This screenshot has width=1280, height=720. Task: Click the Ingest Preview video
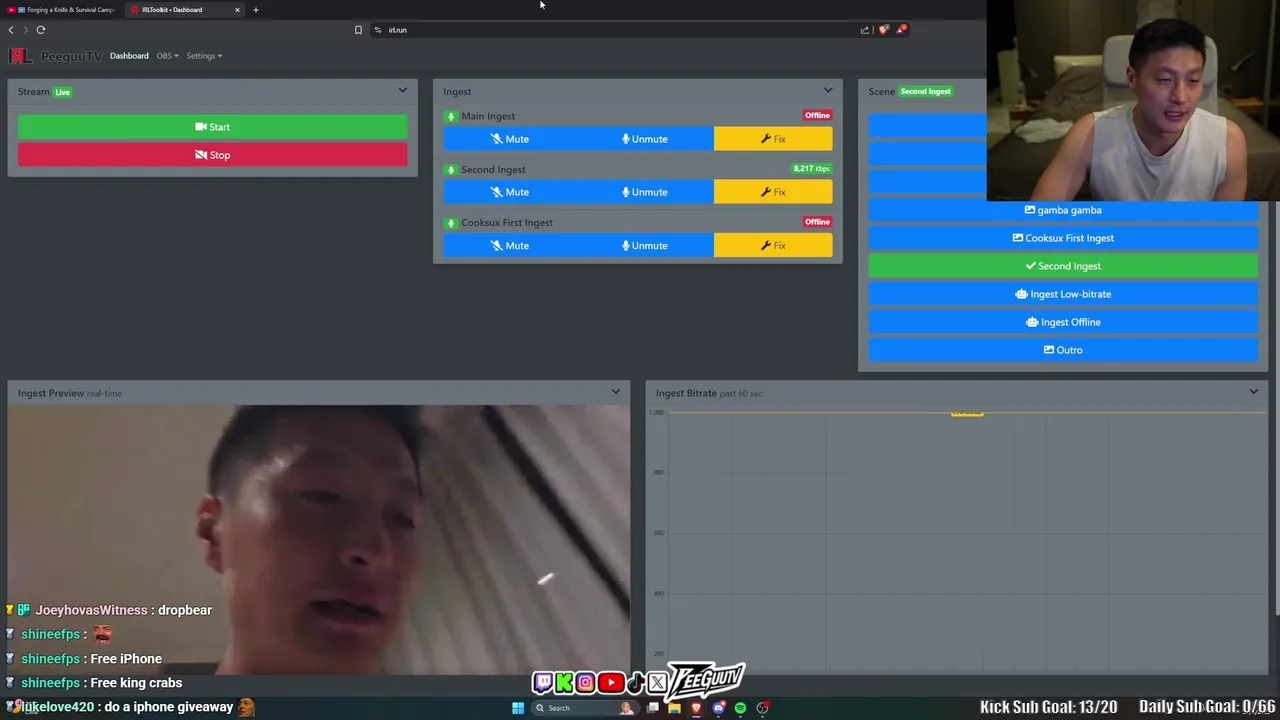point(319,540)
